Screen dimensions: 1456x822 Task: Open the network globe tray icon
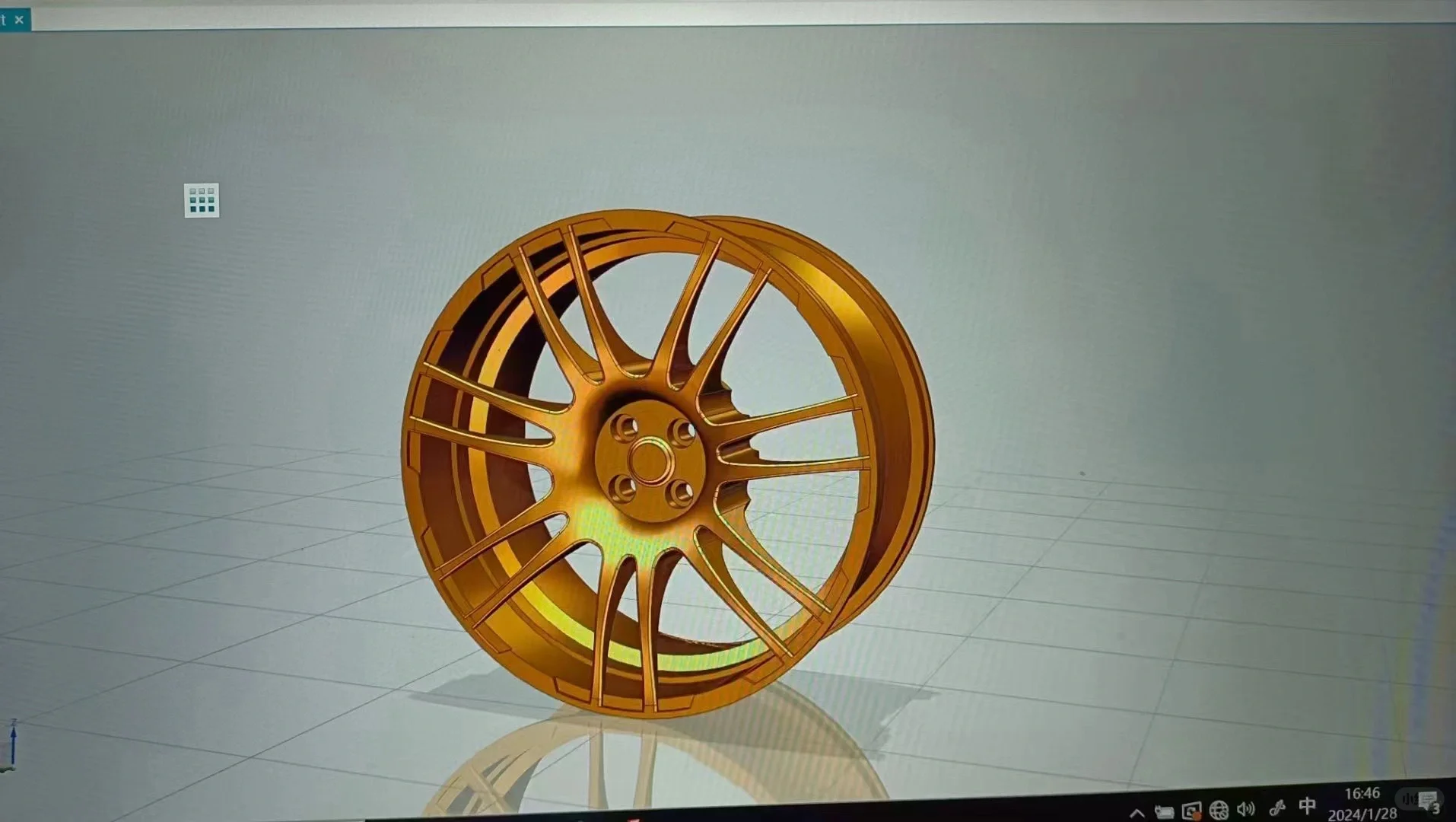pyautogui.click(x=1219, y=811)
